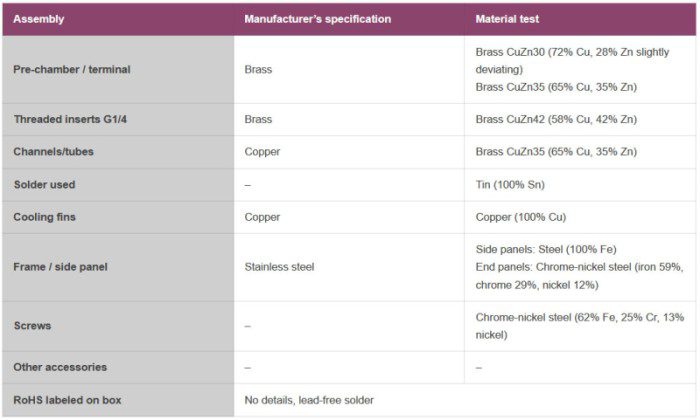Viewport: 700px width, 420px height.
Task: Click the No details, lead-free solder text
Action: 309,400
